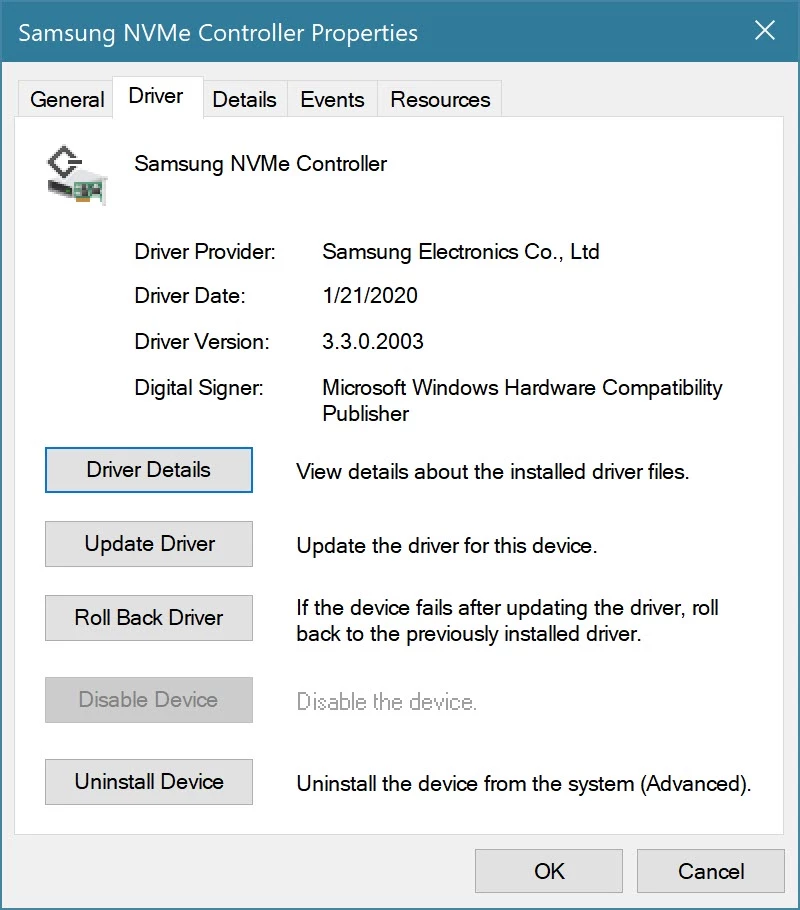Click the 'Uninstall the device from the system (Advanced)' text
Viewport: 800px width, 910px height.
524,784
